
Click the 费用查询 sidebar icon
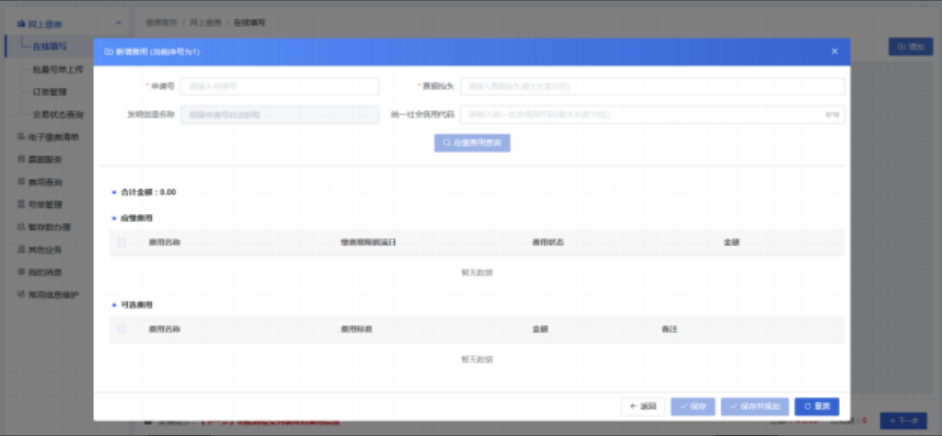[21, 182]
